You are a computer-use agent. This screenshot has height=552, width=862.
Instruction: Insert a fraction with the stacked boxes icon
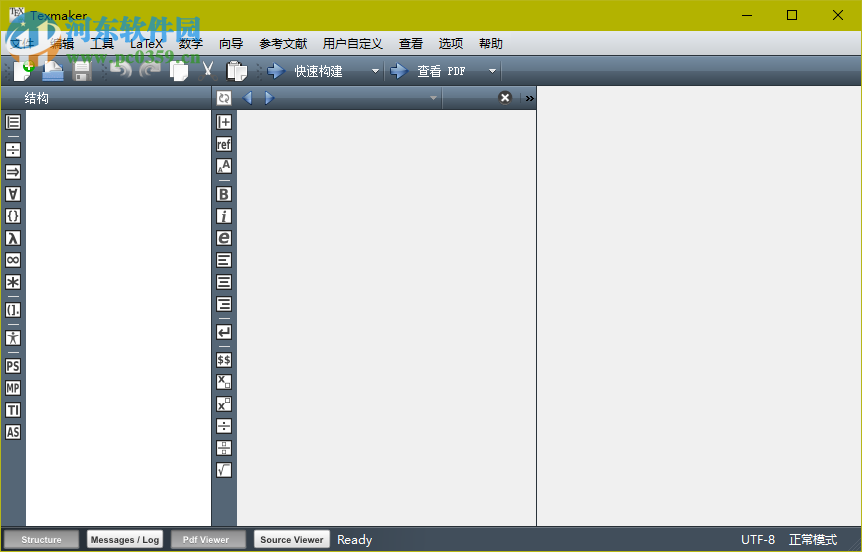point(224,448)
